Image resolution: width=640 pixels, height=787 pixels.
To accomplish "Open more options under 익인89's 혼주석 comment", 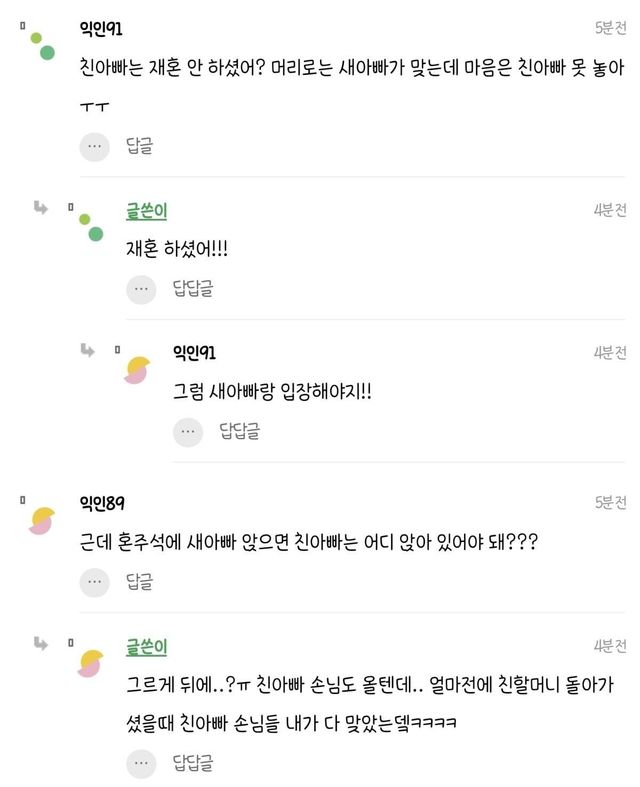I will [94, 581].
